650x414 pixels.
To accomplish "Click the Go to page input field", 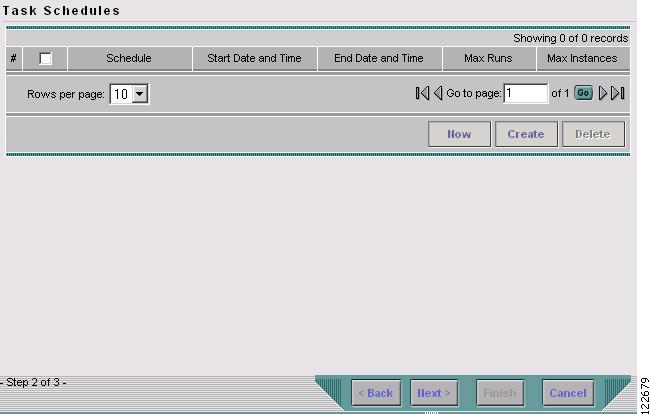I will [x=526, y=93].
